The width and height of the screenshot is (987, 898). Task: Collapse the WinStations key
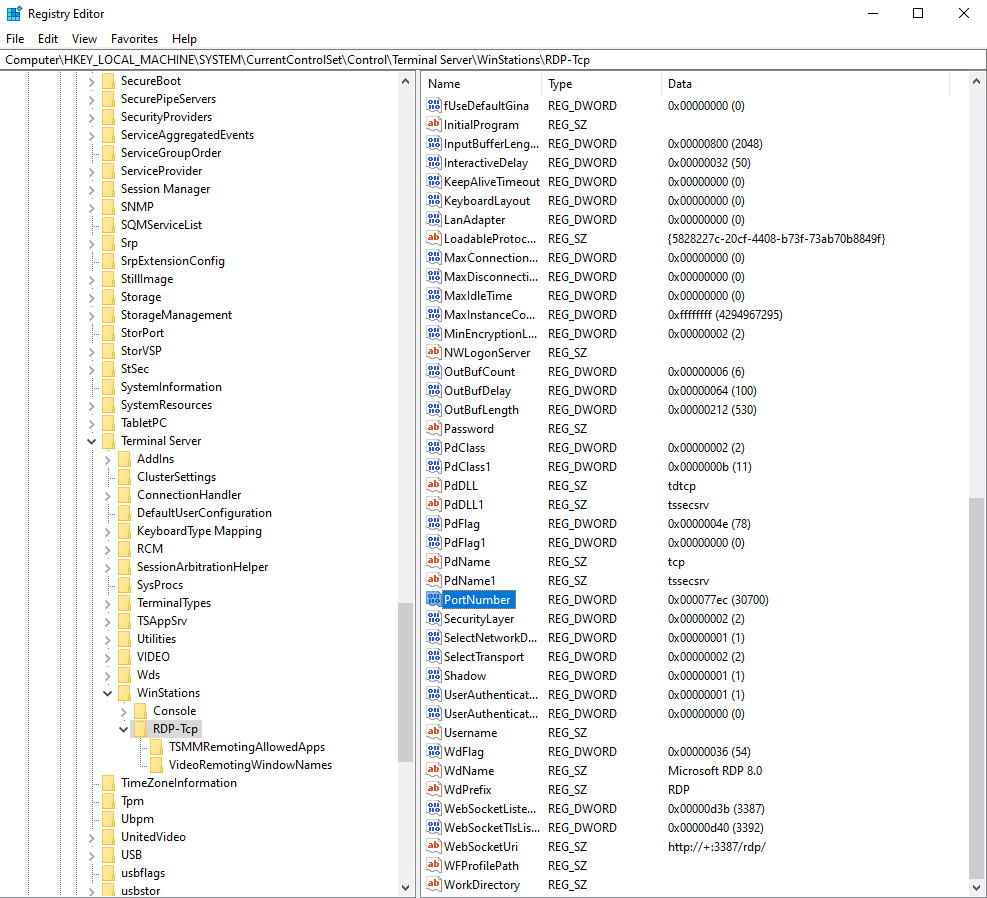coord(108,693)
